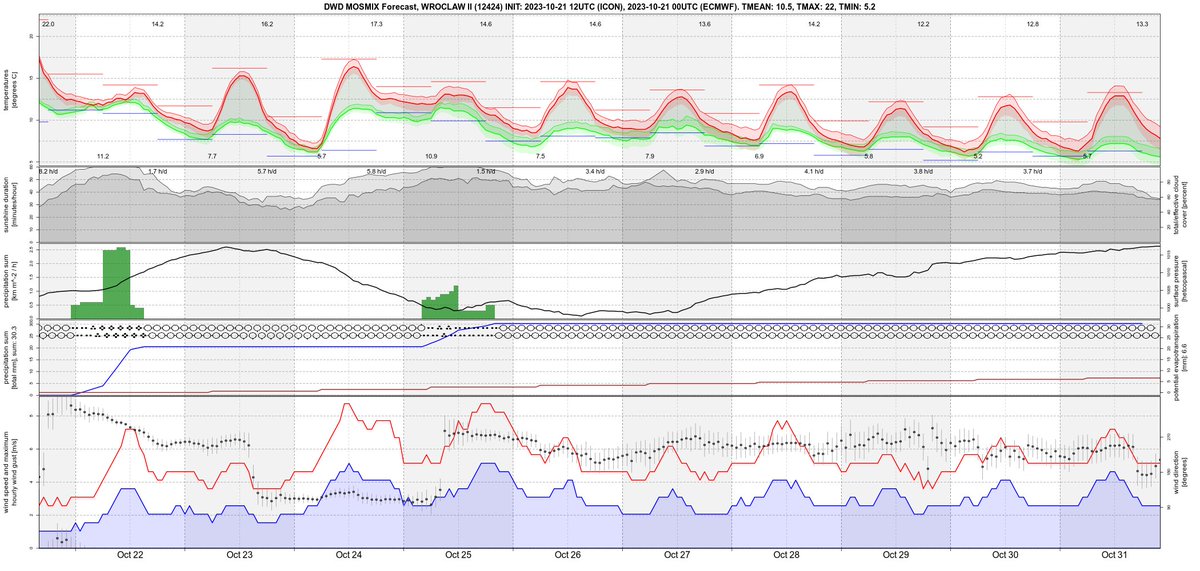The height and width of the screenshot is (571, 1200).
Task: Click the sunshine duration axis label
Action: [x=10, y=205]
